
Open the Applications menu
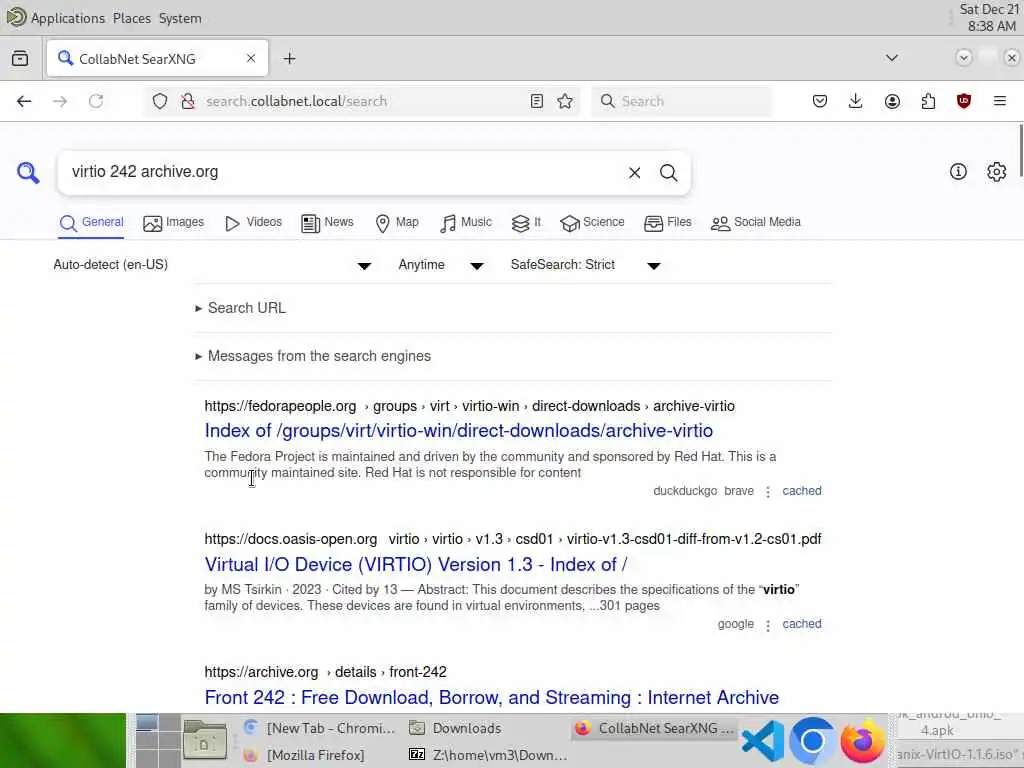(x=56, y=18)
